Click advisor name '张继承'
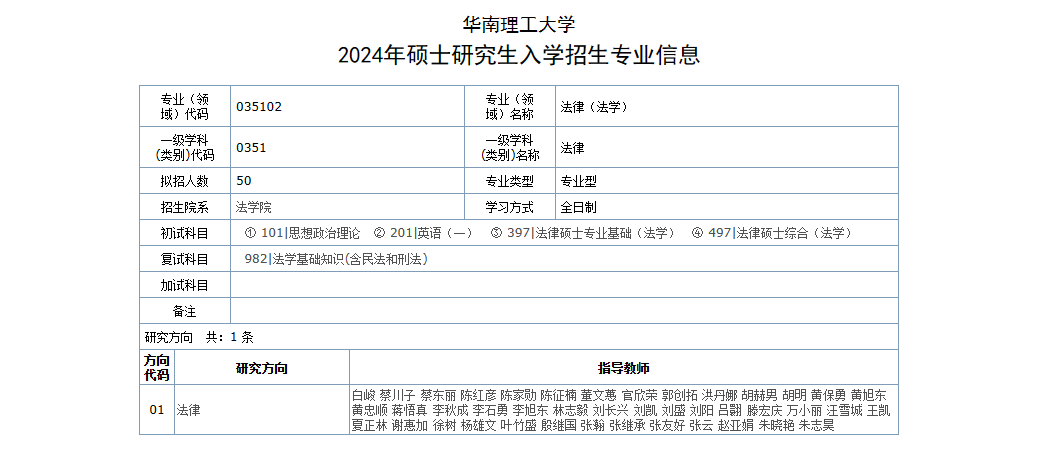Image resolution: width=1043 pixels, height=468 pixels. tap(627, 426)
